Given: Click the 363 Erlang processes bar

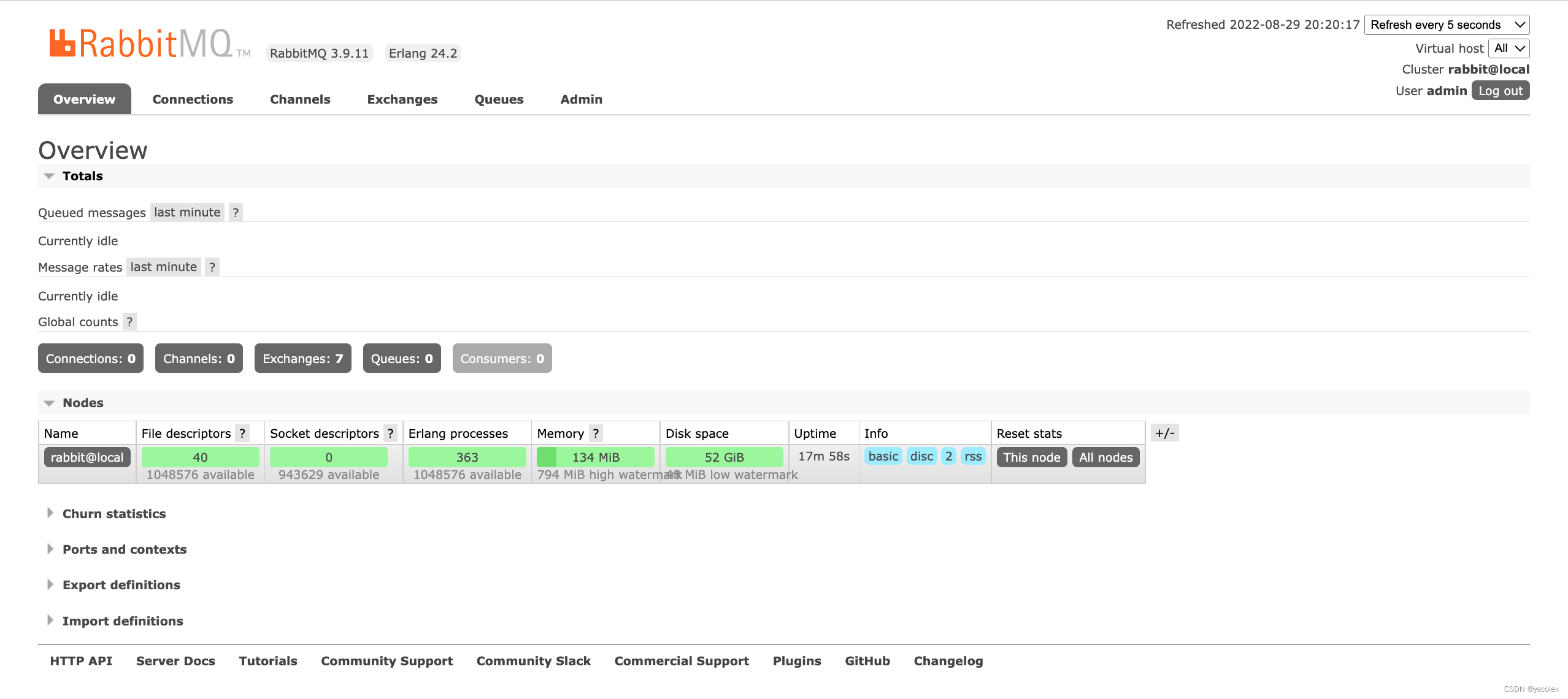Looking at the screenshot, I should point(467,457).
